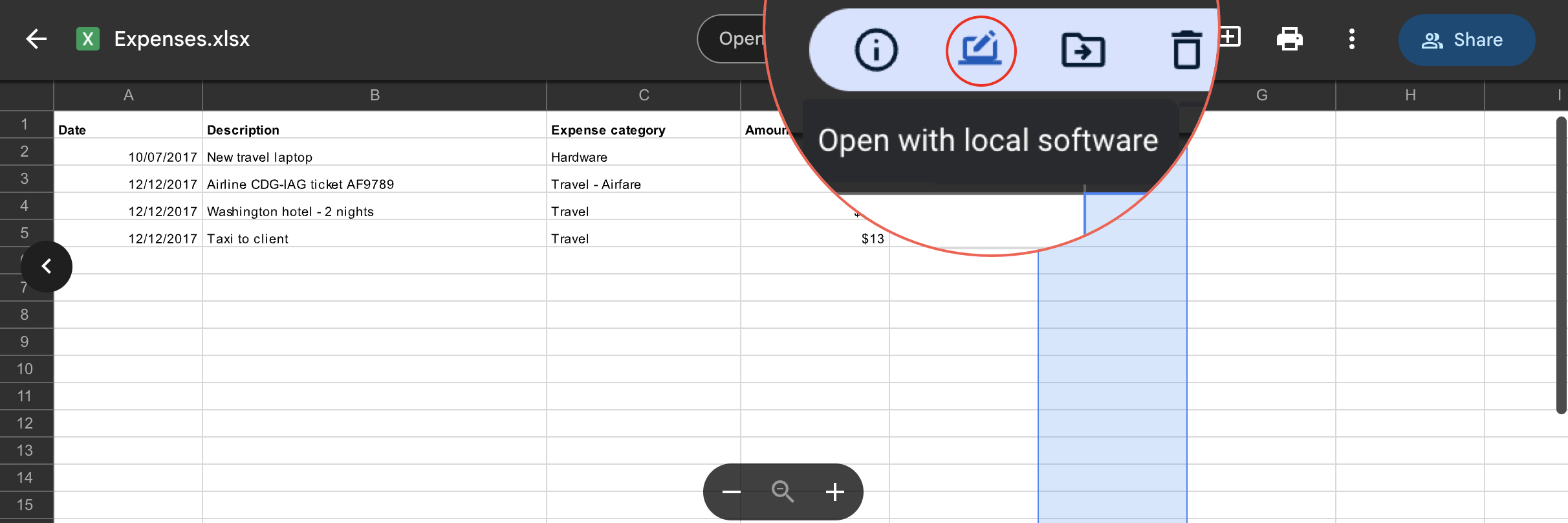Click the Share button
Image resolution: width=1568 pixels, height=523 pixels.
tap(1466, 40)
